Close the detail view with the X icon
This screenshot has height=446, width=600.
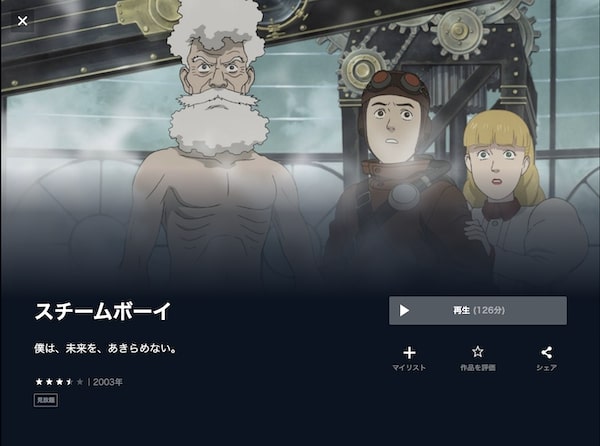[x=23, y=21]
